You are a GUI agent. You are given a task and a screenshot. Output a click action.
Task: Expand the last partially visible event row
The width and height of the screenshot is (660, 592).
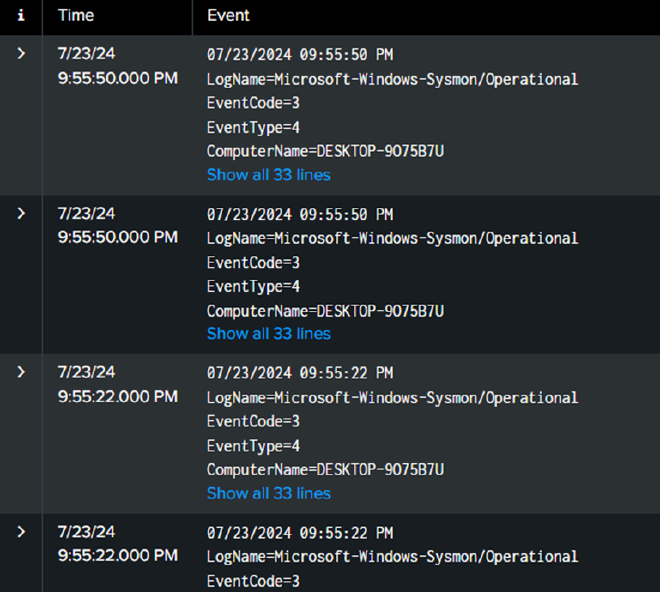pos(21,531)
